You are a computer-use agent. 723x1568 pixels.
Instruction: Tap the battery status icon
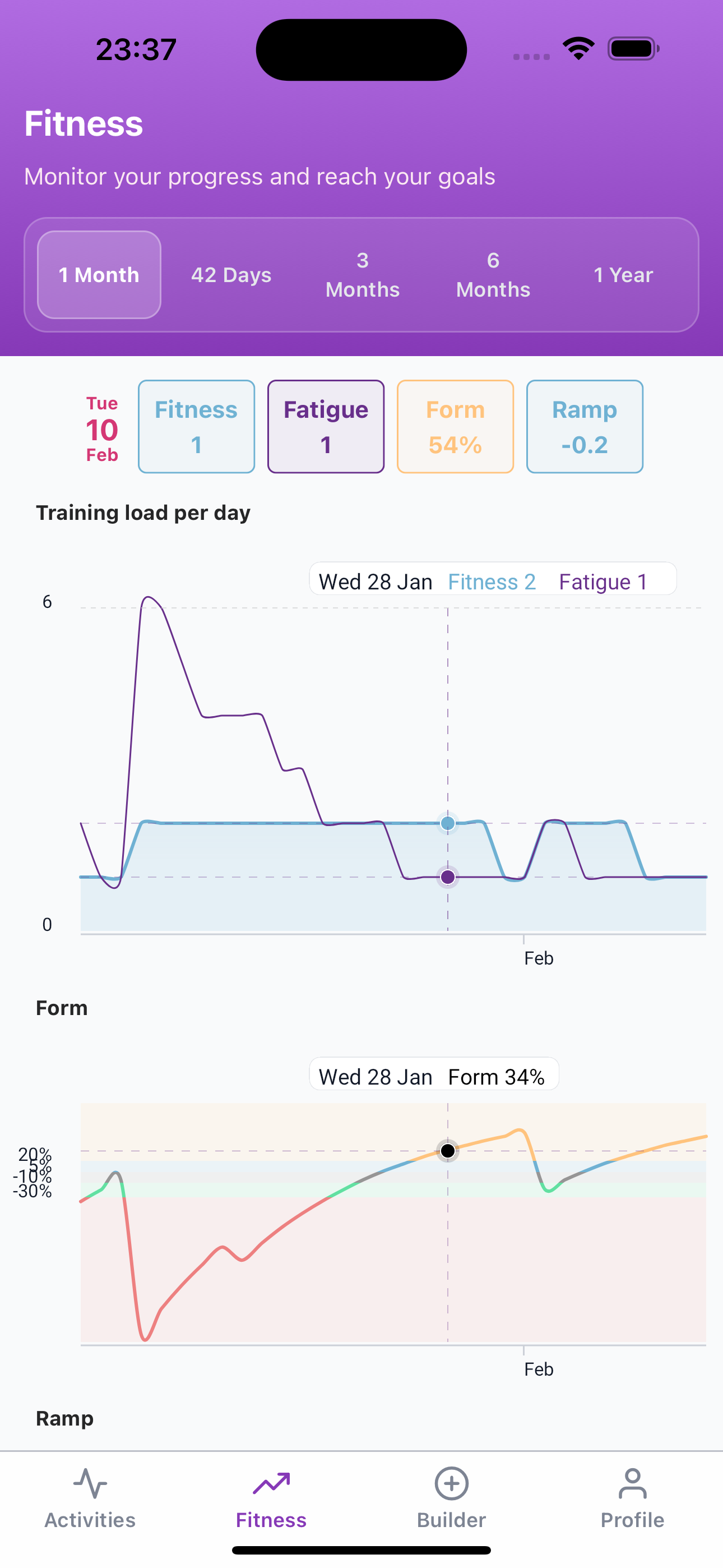coord(633,49)
